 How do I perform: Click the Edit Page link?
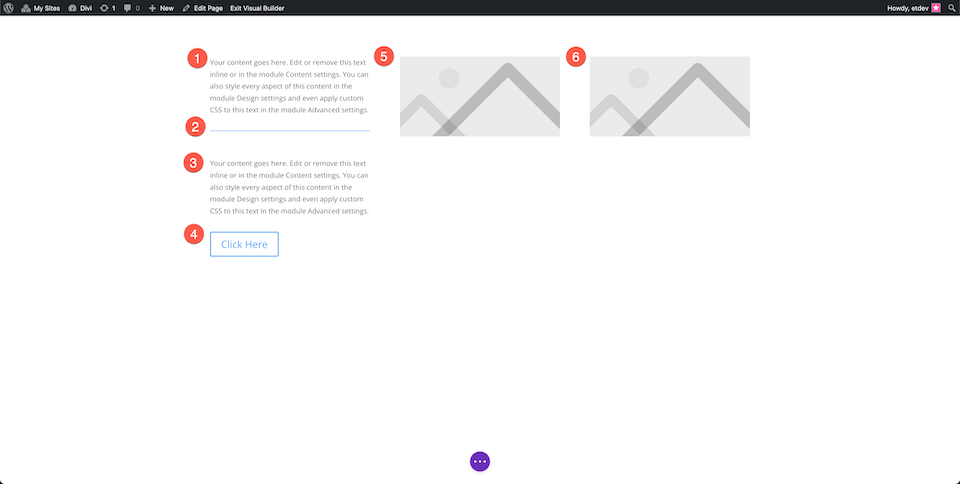[x=203, y=8]
